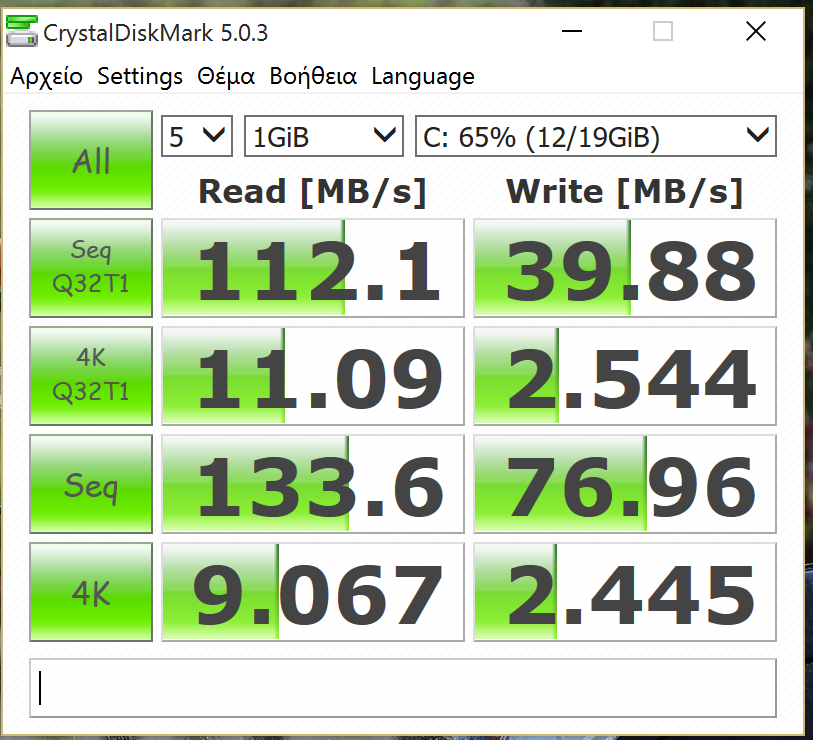The width and height of the screenshot is (813, 740).
Task: Start the Seq test
Action: tap(91, 484)
